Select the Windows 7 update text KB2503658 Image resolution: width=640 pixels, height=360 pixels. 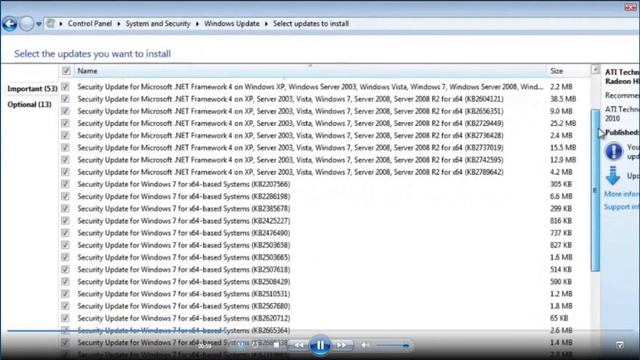point(184,245)
